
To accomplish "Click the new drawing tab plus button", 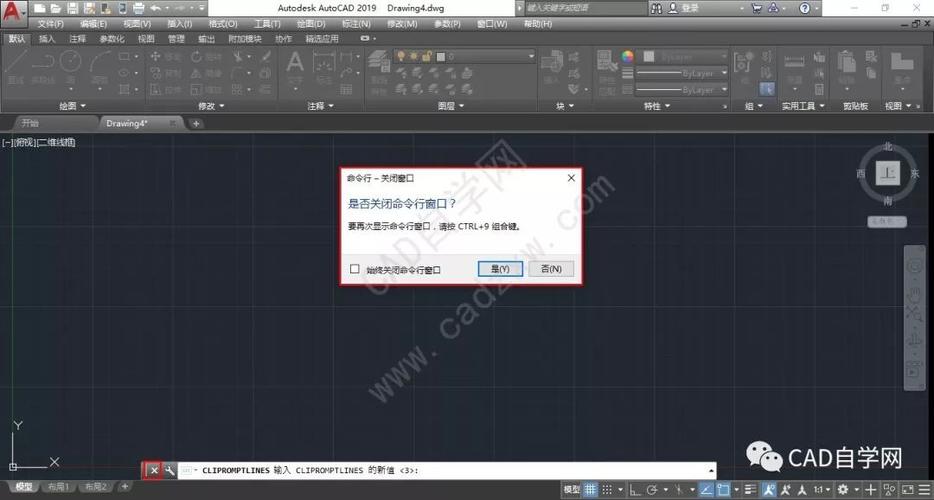I will pyautogui.click(x=196, y=123).
